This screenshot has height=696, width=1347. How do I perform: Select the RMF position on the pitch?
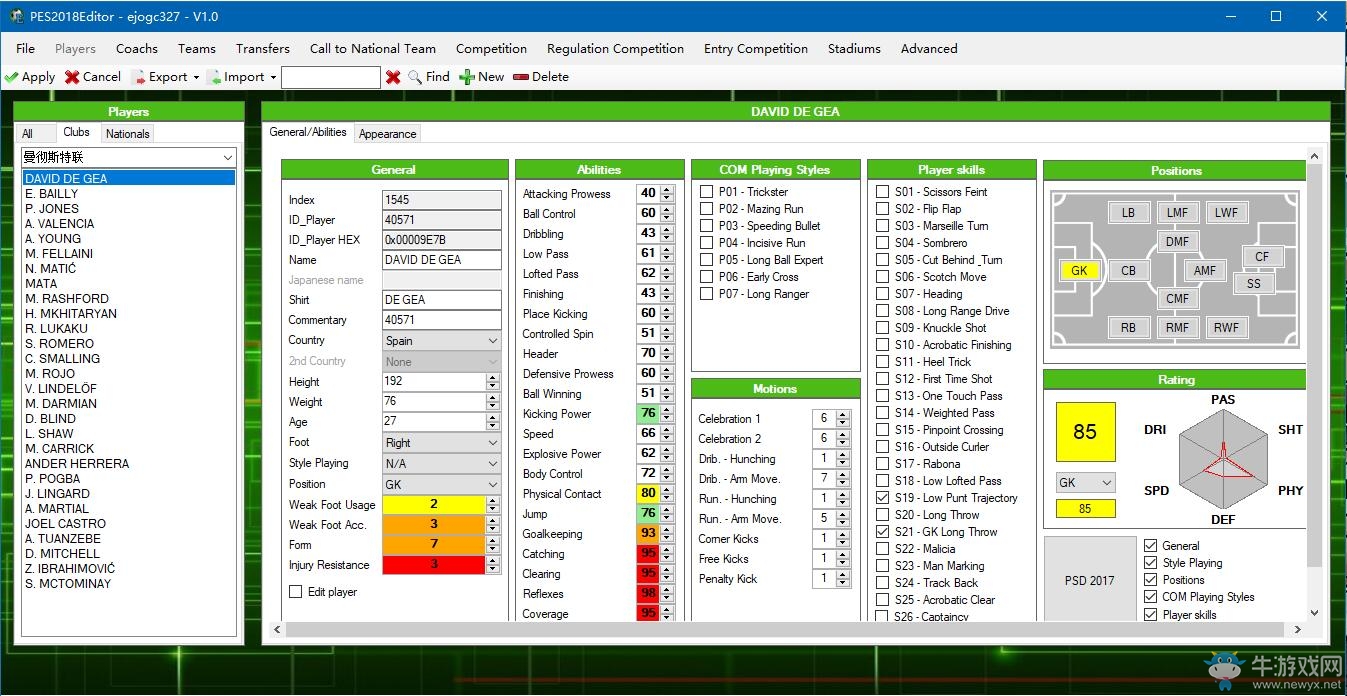click(x=1177, y=328)
